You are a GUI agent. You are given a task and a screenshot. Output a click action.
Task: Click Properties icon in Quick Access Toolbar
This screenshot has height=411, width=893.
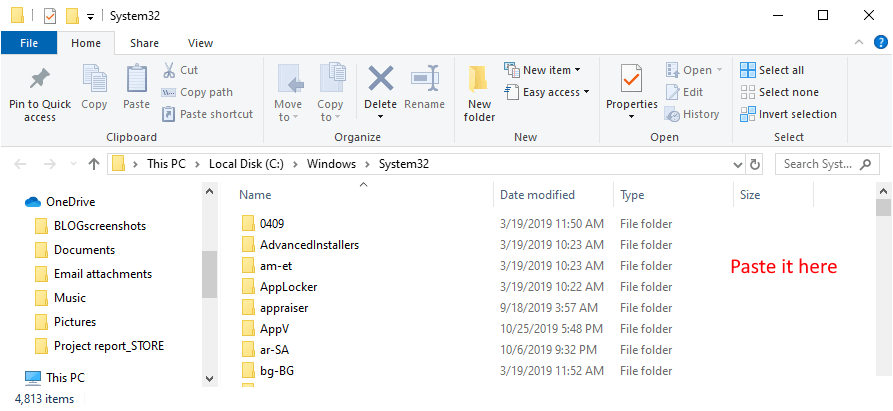pos(50,16)
